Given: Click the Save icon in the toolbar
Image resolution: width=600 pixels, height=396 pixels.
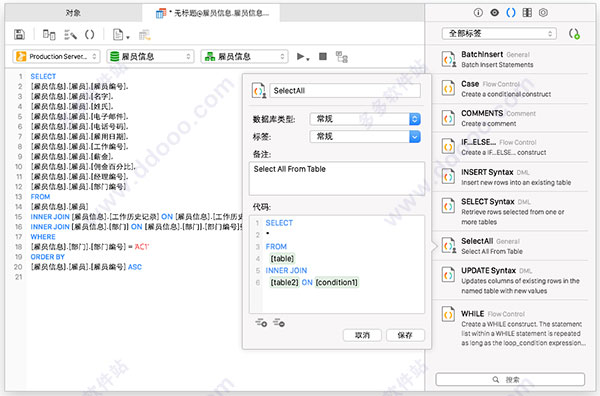Looking at the screenshot, I should [20, 34].
